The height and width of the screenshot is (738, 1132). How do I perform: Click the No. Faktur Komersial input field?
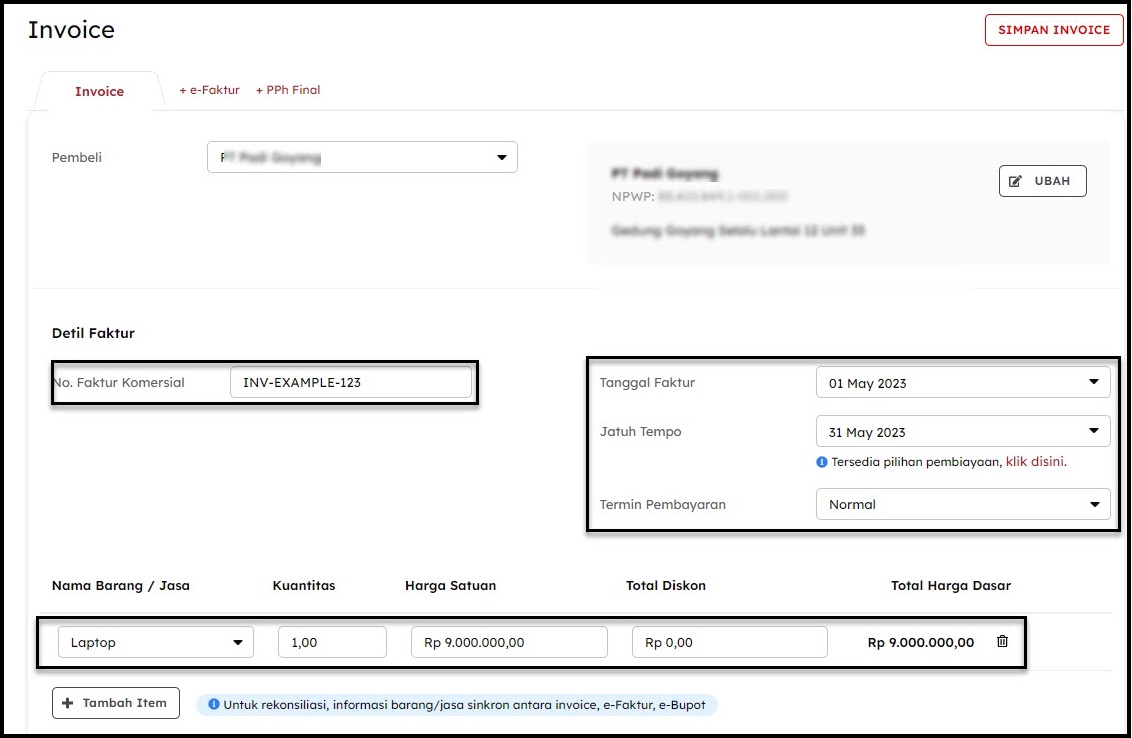350,382
